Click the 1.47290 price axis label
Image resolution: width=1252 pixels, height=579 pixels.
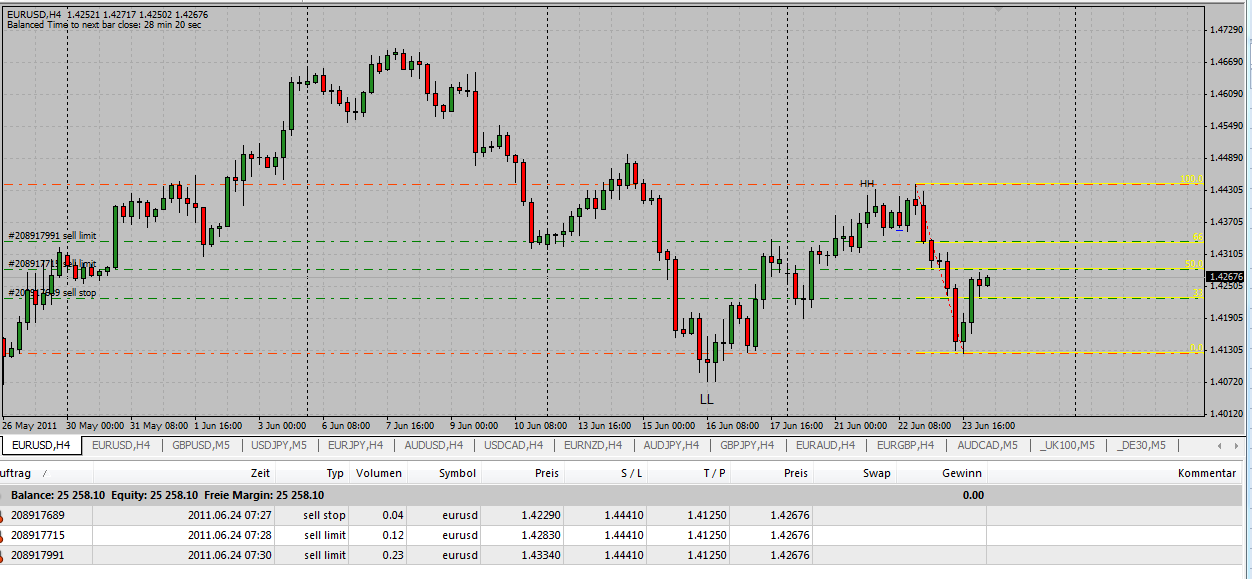click(1226, 30)
